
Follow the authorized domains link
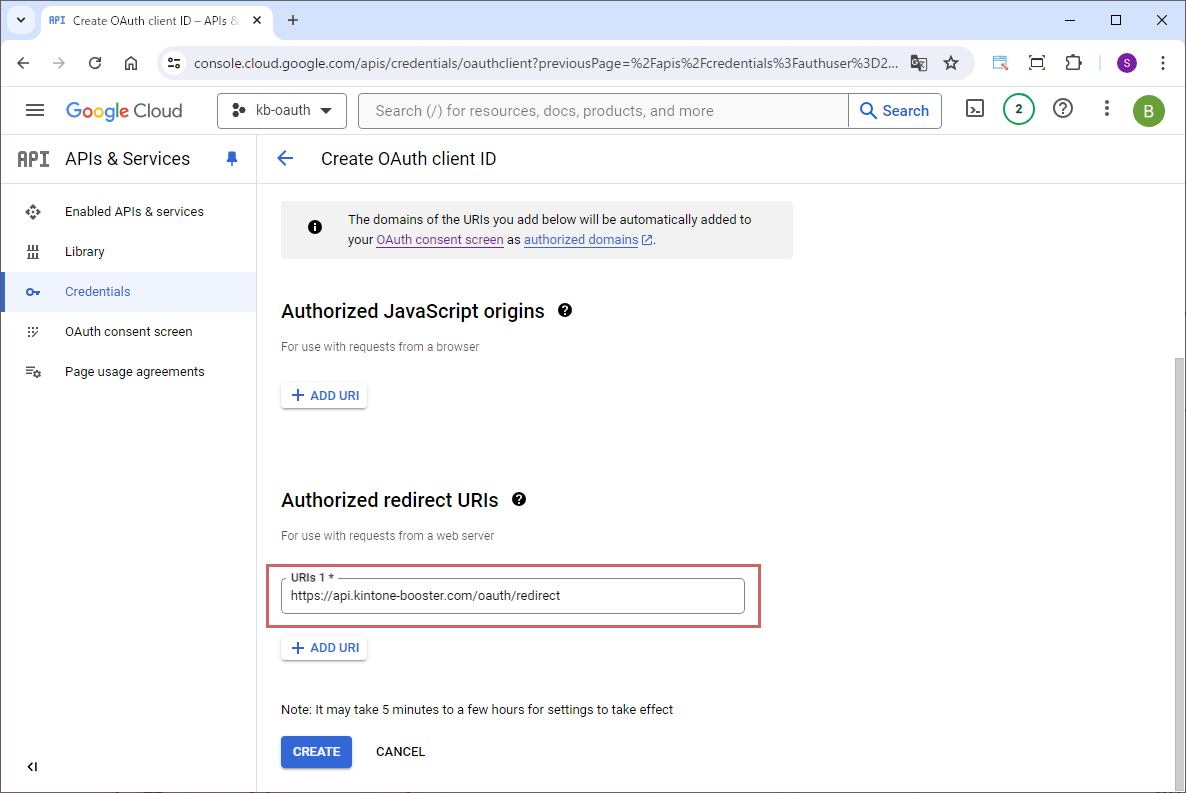point(581,240)
